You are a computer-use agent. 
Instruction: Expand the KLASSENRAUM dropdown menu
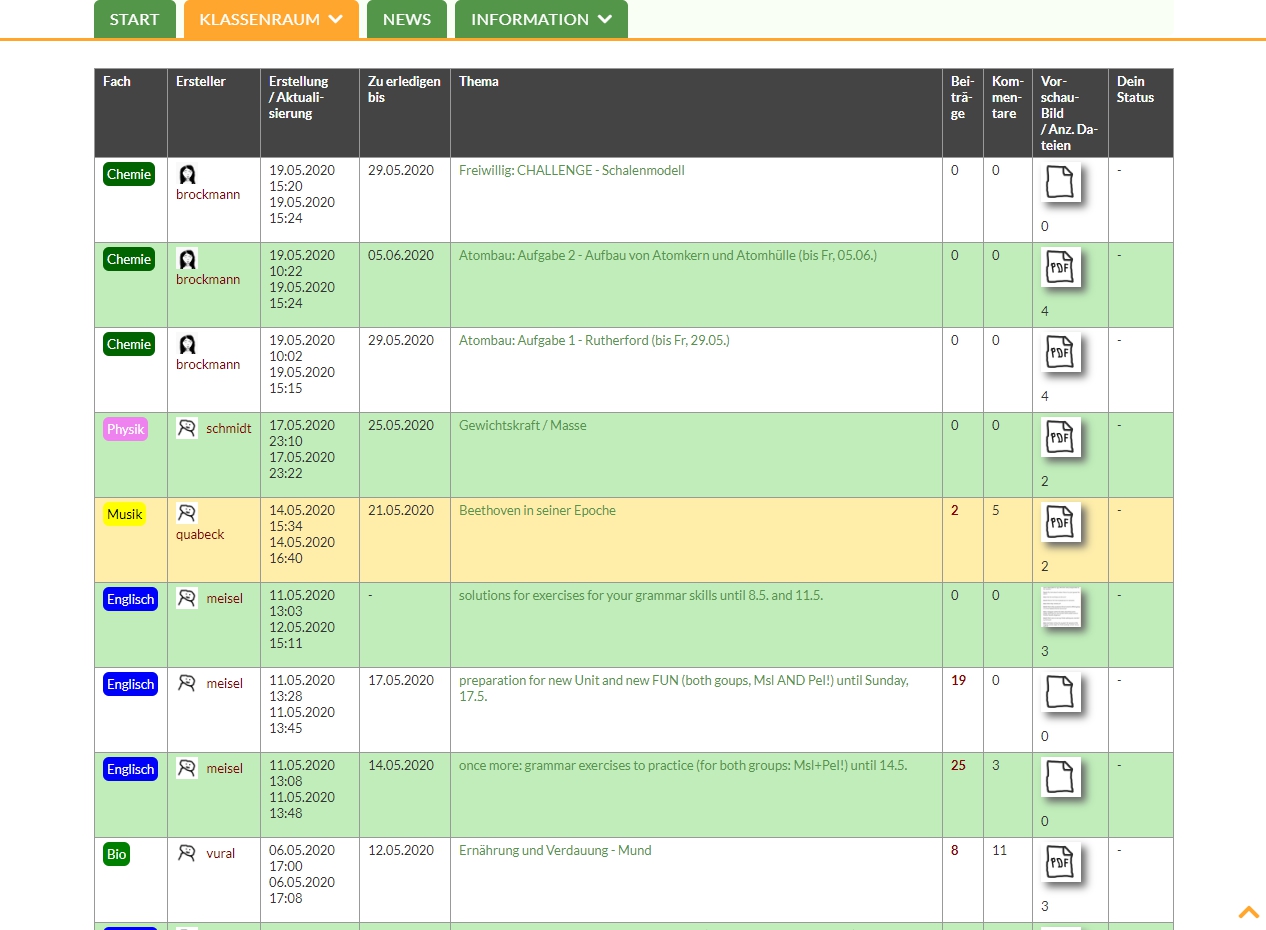point(271,19)
